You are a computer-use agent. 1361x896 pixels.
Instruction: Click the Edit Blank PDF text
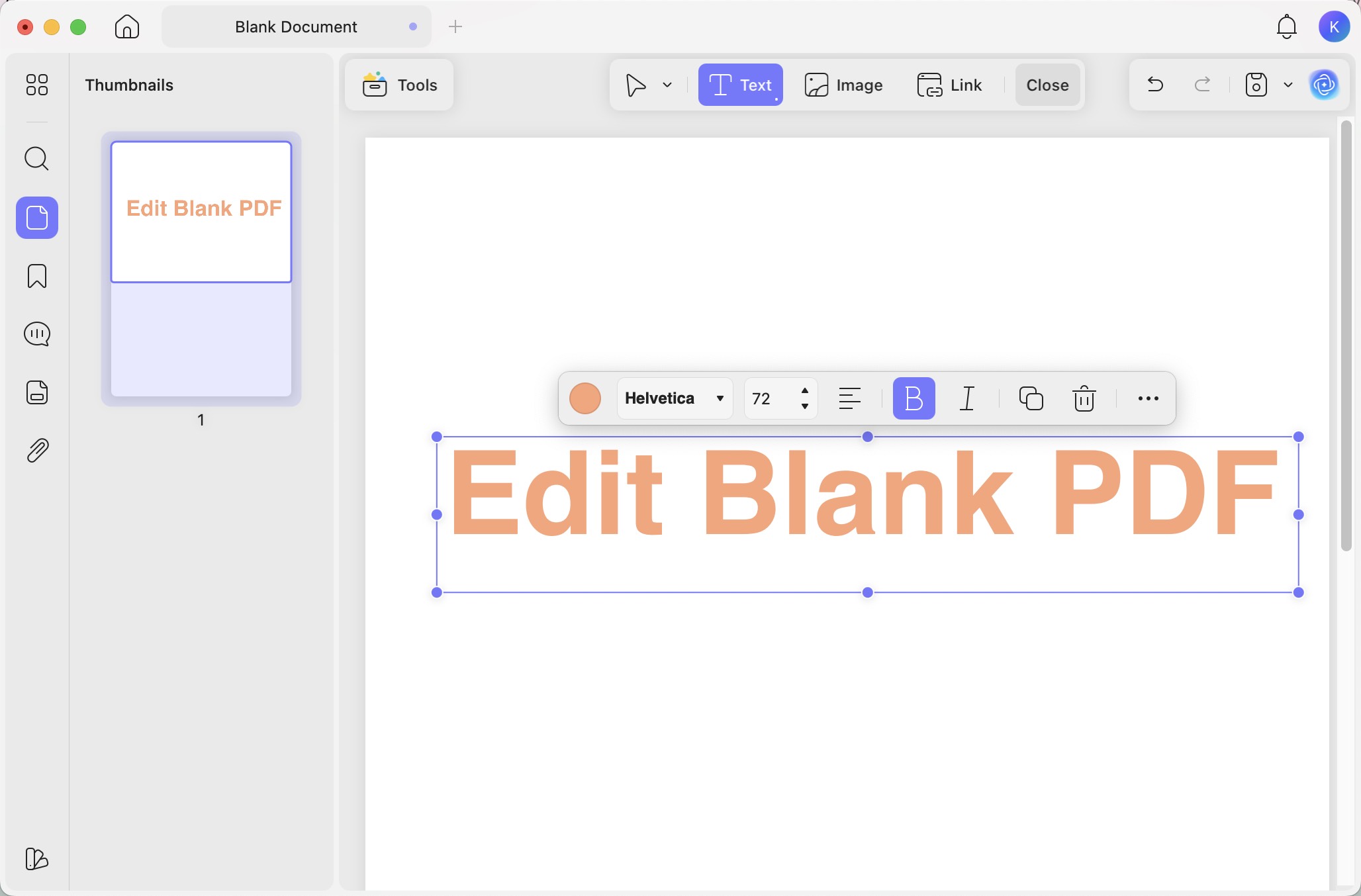(863, 492)
